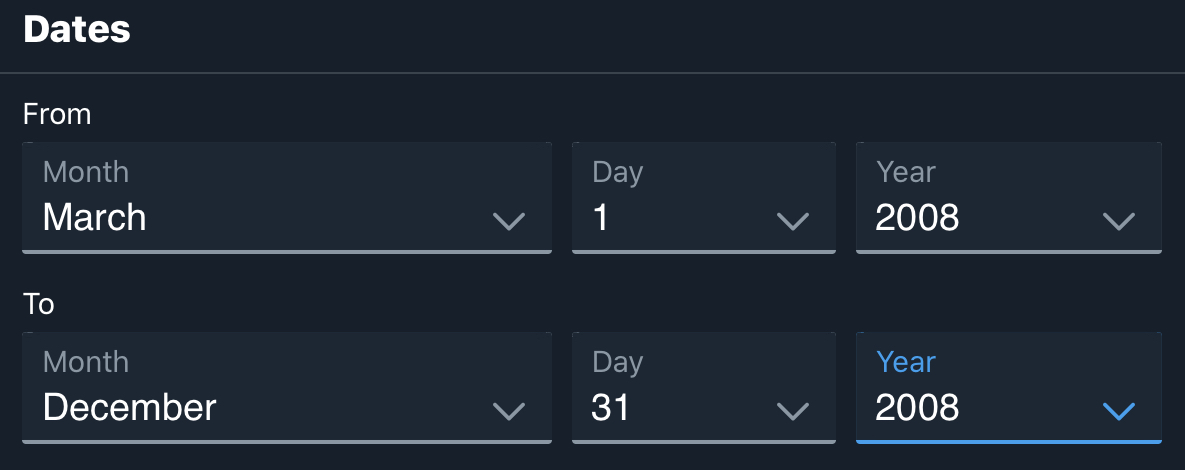Open the From Day dropdown showing 1

coord(703,198)
